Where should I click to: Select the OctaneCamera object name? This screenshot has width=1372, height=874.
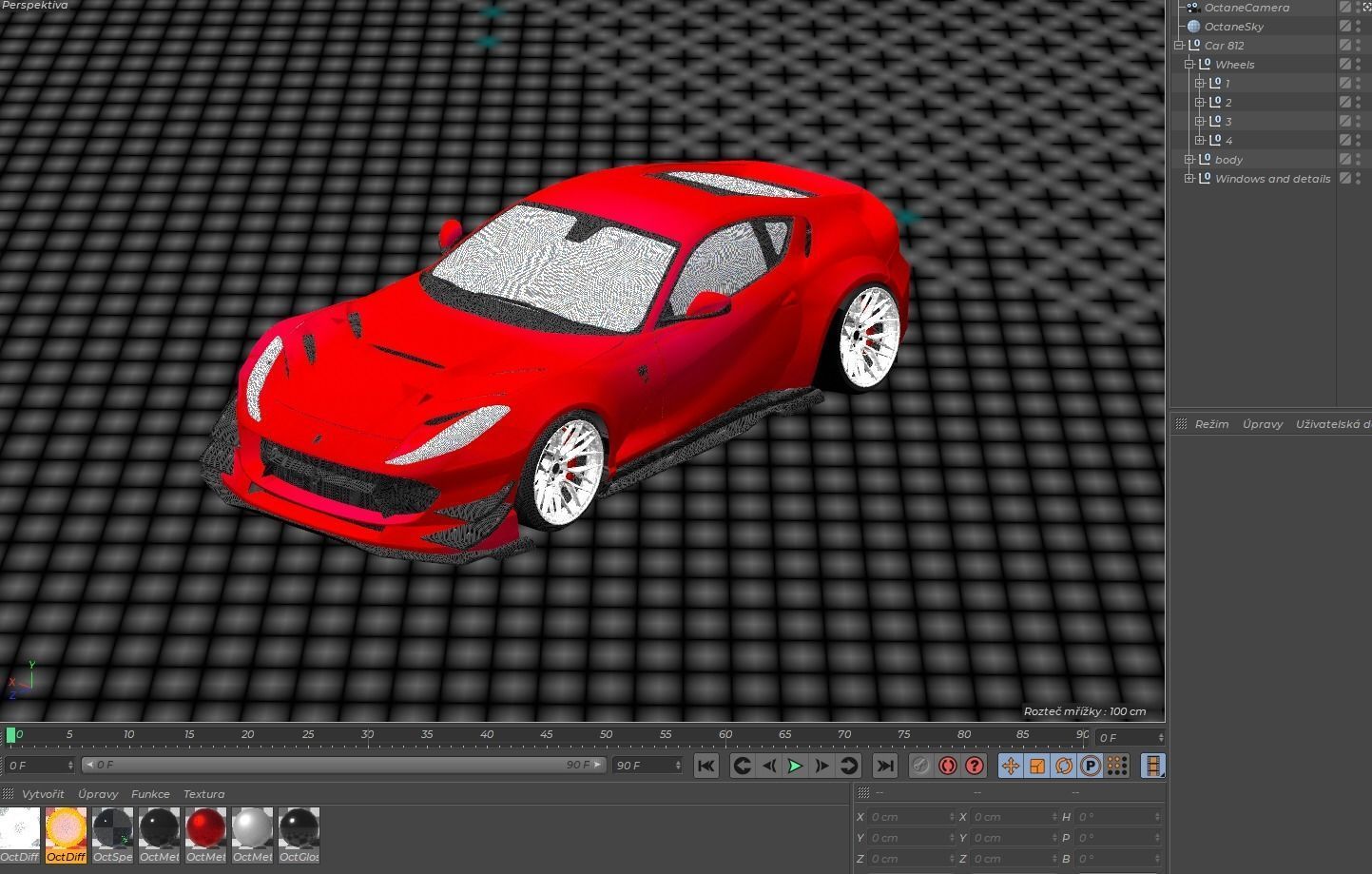tap(1246, 8)
